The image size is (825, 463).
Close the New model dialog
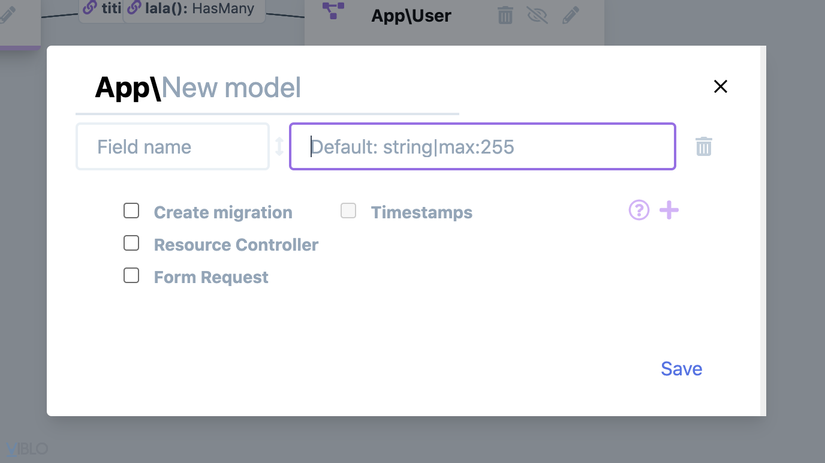tap(720, 87)
